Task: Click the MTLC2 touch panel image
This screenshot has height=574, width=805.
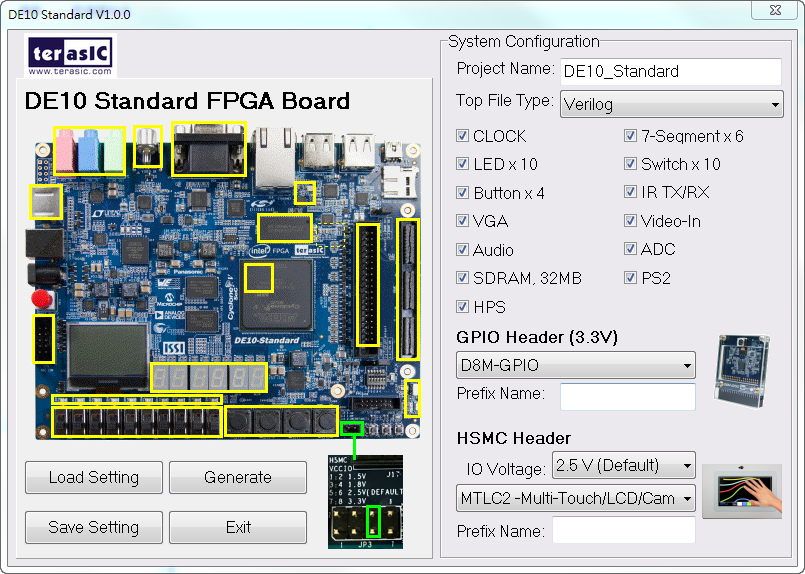Action: coord(742,491)
